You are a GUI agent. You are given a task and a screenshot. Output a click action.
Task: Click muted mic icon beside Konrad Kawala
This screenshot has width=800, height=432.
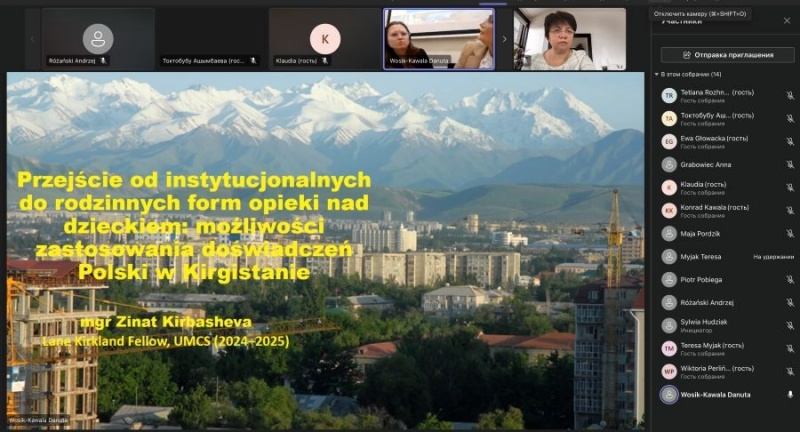pyautogui.click(x=789, y=210)
